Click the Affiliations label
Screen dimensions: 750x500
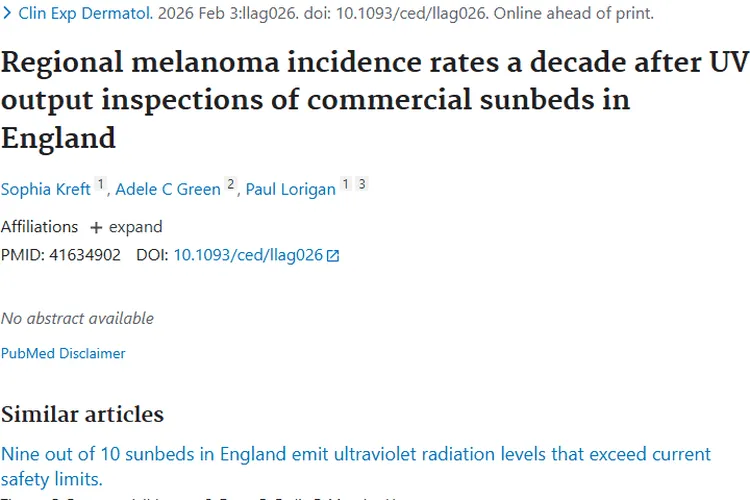pos(39,227)
